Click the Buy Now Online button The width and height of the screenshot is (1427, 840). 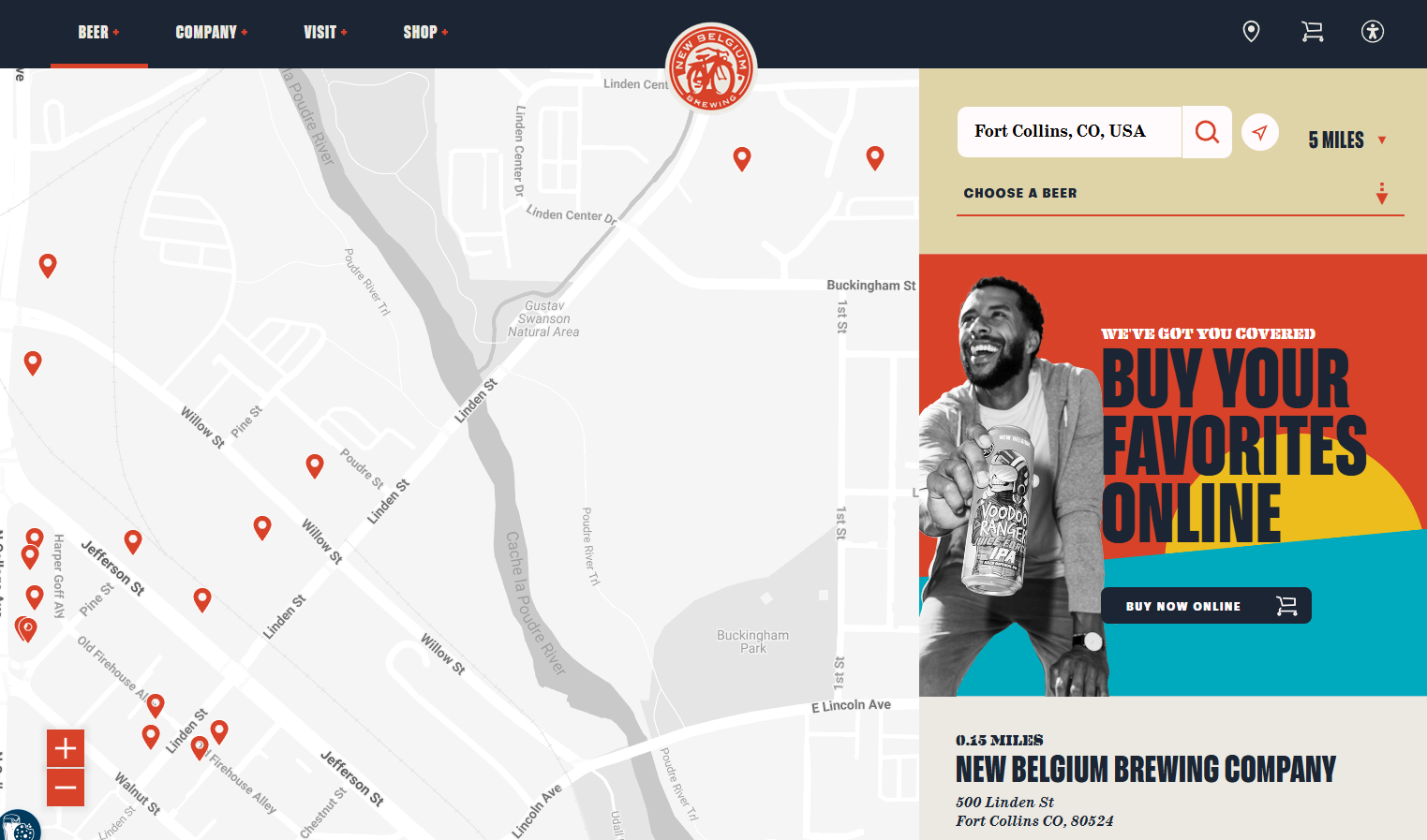(1206, 606)
